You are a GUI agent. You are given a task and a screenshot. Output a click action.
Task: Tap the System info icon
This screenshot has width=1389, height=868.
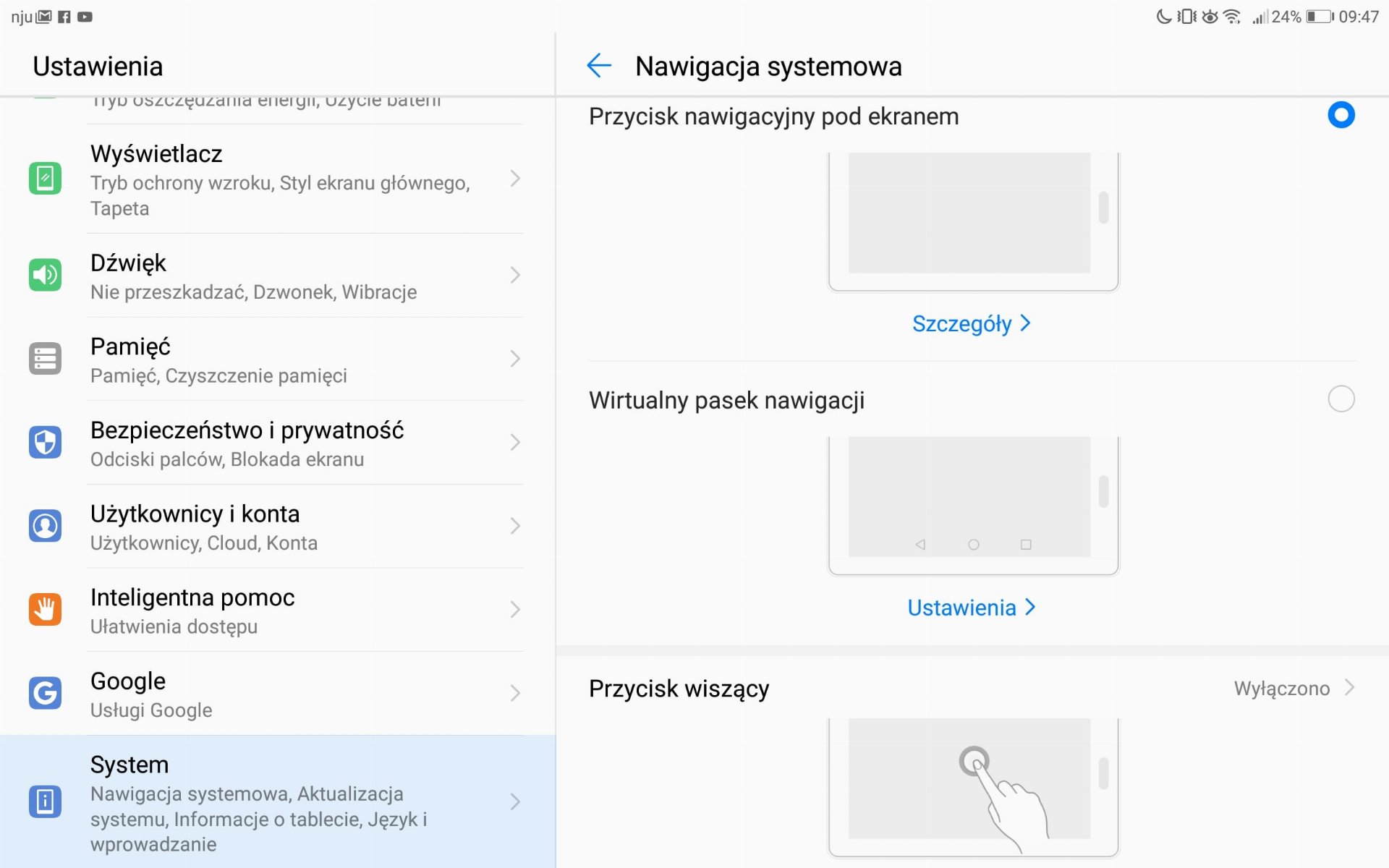45,801
